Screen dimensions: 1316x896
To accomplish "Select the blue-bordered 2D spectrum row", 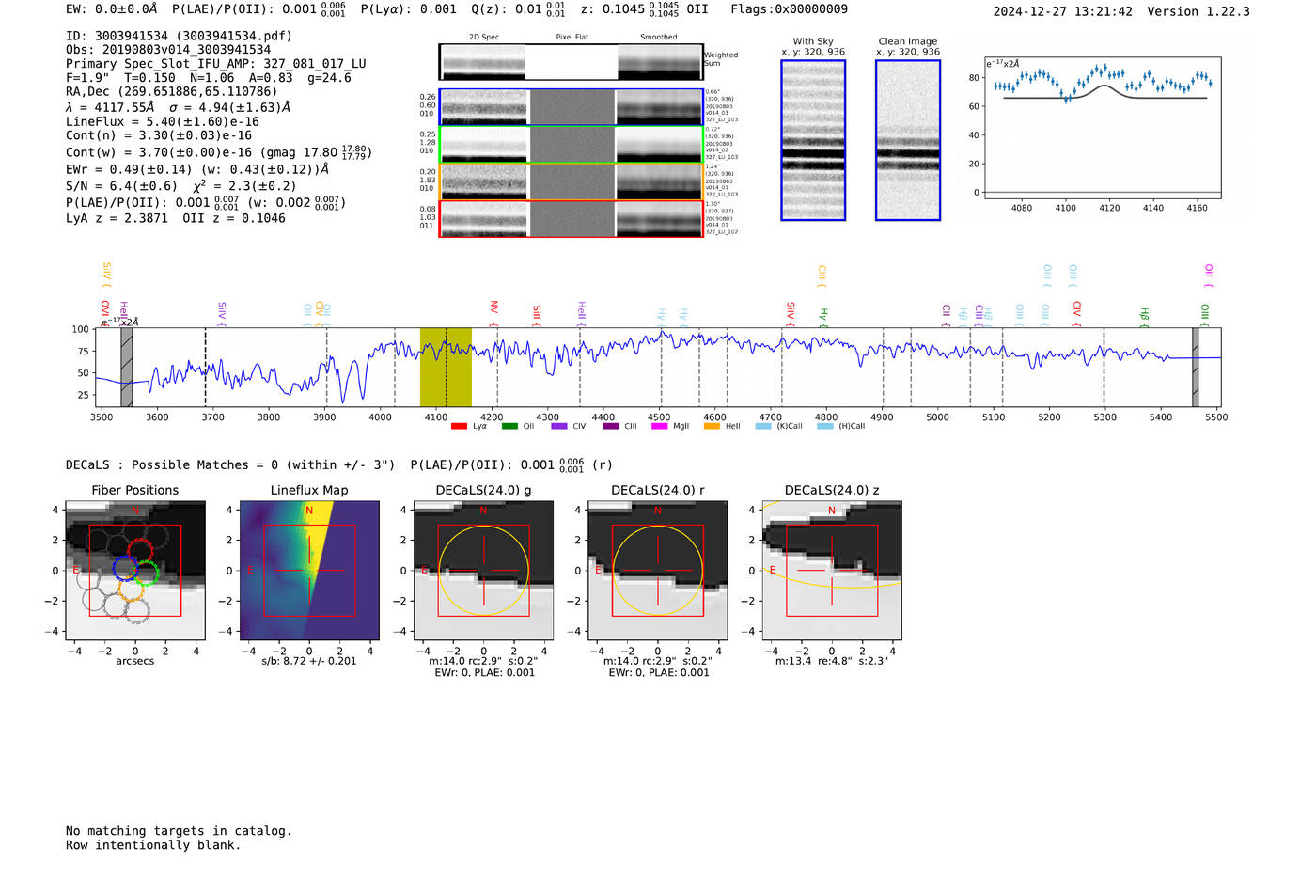I will click(x=572, y=107).
